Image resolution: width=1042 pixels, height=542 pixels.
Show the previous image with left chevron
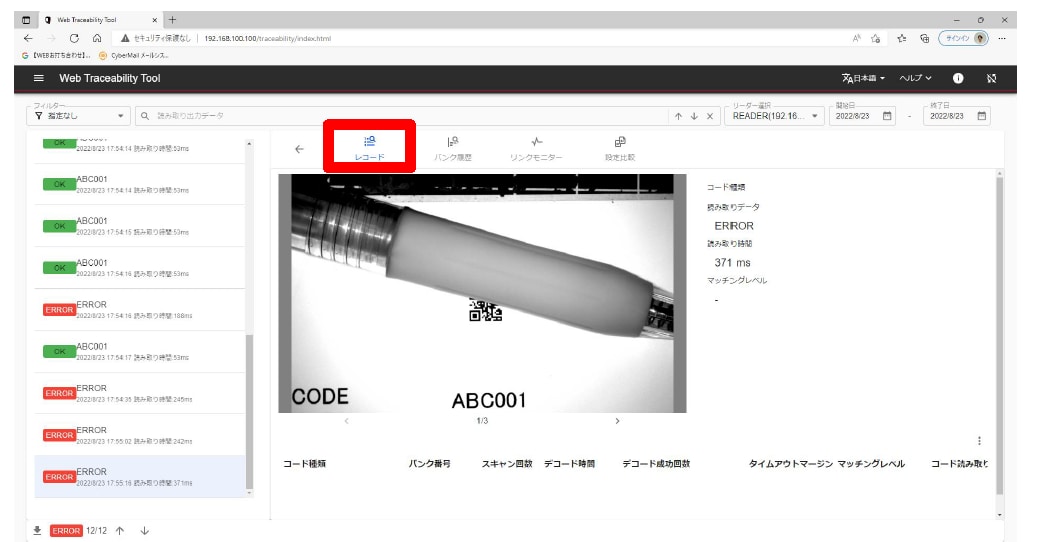346,421
